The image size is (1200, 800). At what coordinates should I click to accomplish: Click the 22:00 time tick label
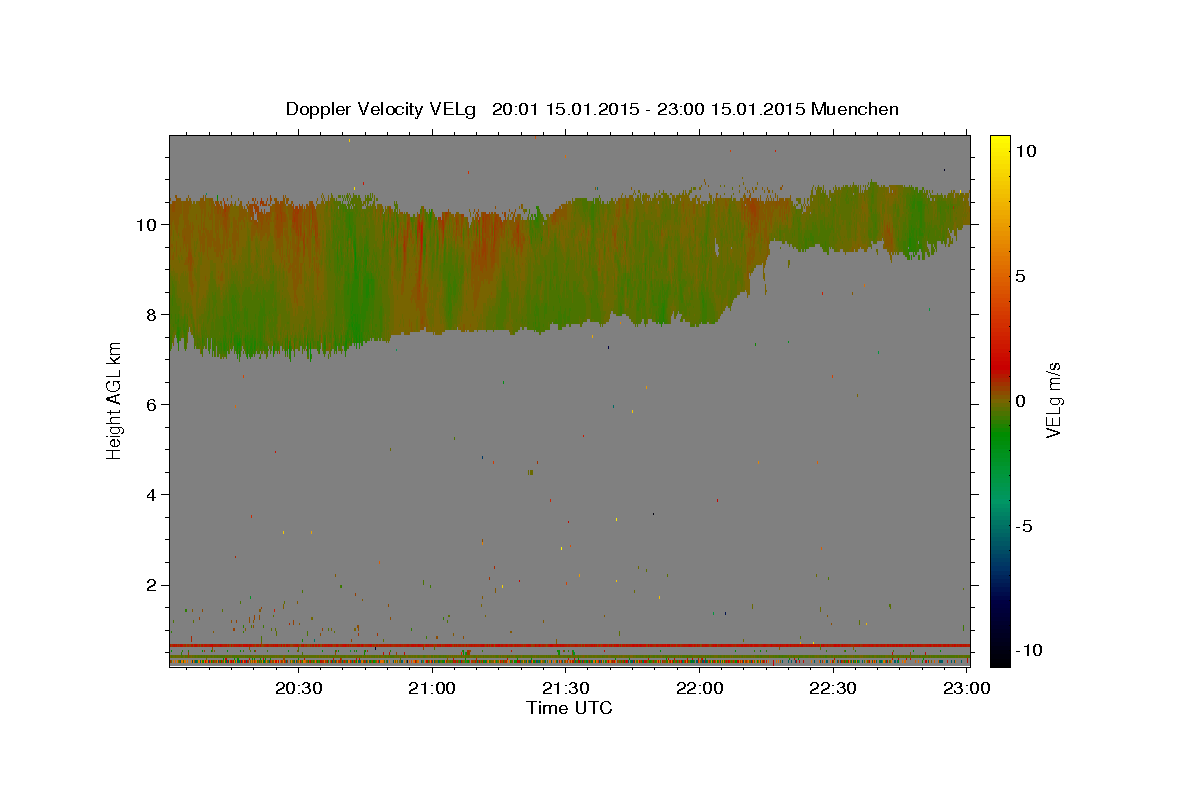pyautogui.click(x=700, y=688)
